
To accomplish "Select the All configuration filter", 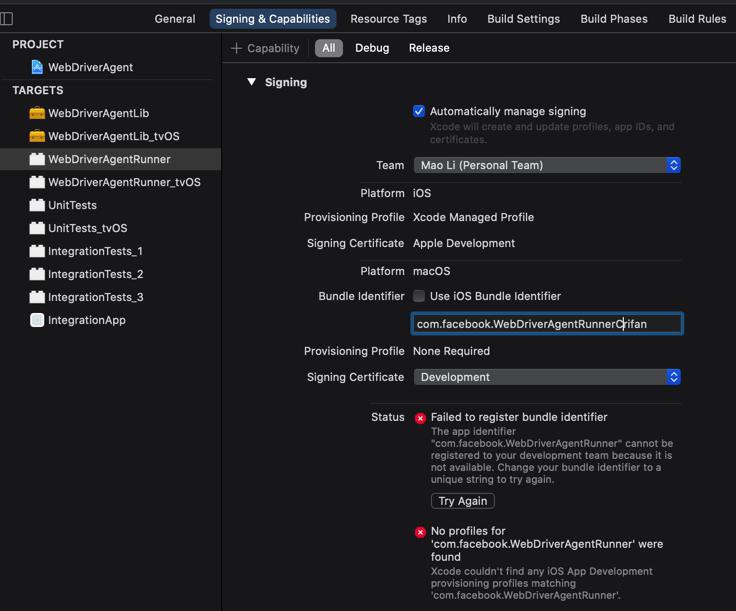I will (329, 48).
